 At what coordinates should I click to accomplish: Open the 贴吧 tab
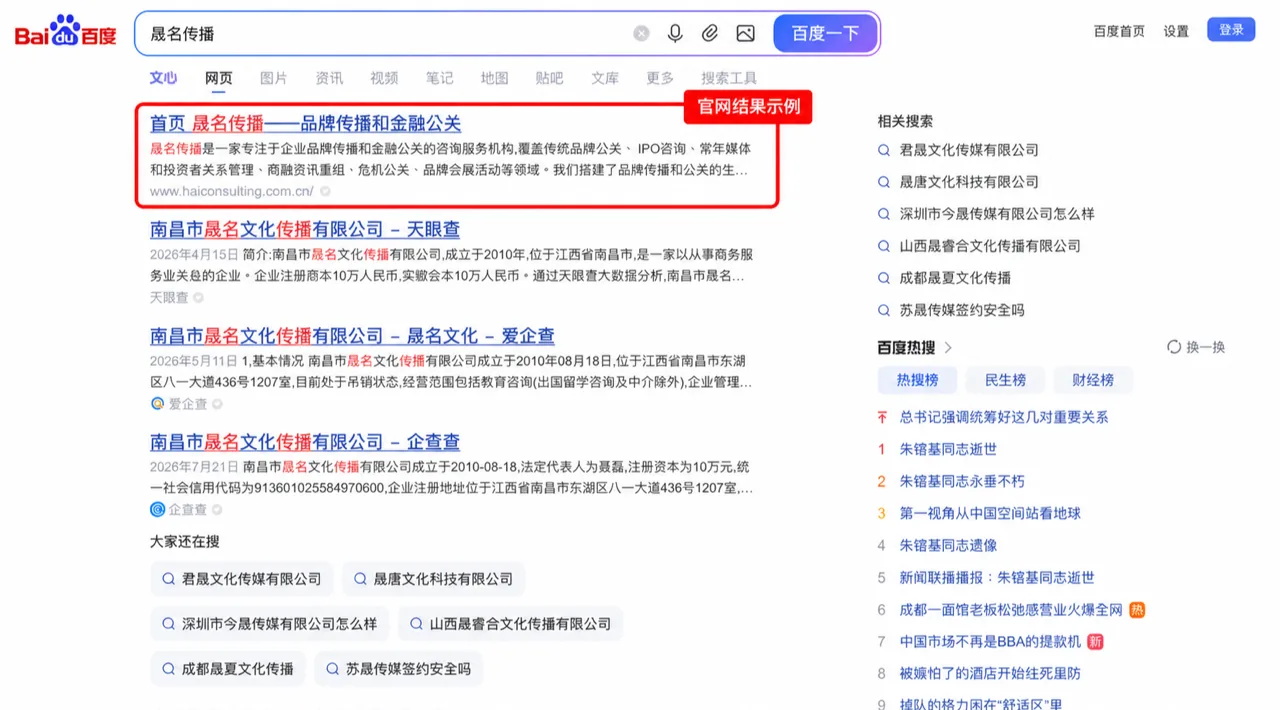click(549, 78)
